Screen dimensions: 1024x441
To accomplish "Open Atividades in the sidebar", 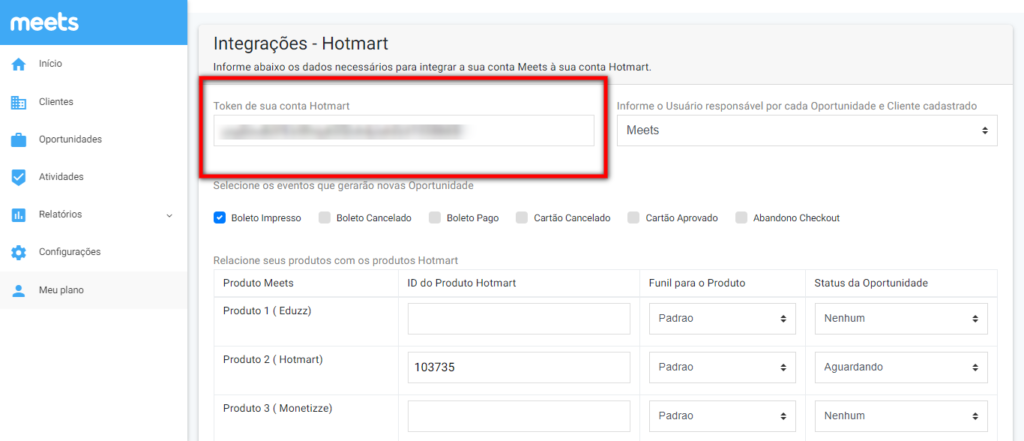I will pos(93,177).
